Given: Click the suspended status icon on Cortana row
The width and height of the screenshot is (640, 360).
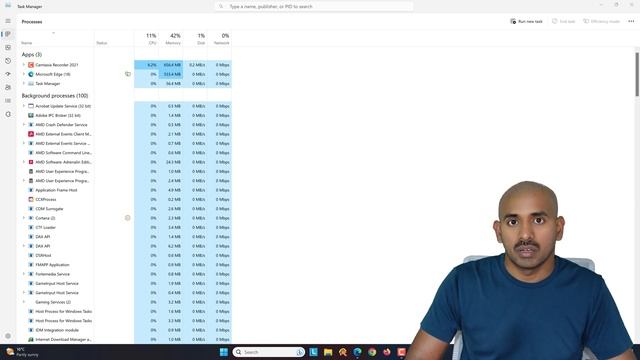Looking at the screenshot, I should coord(128,218).
